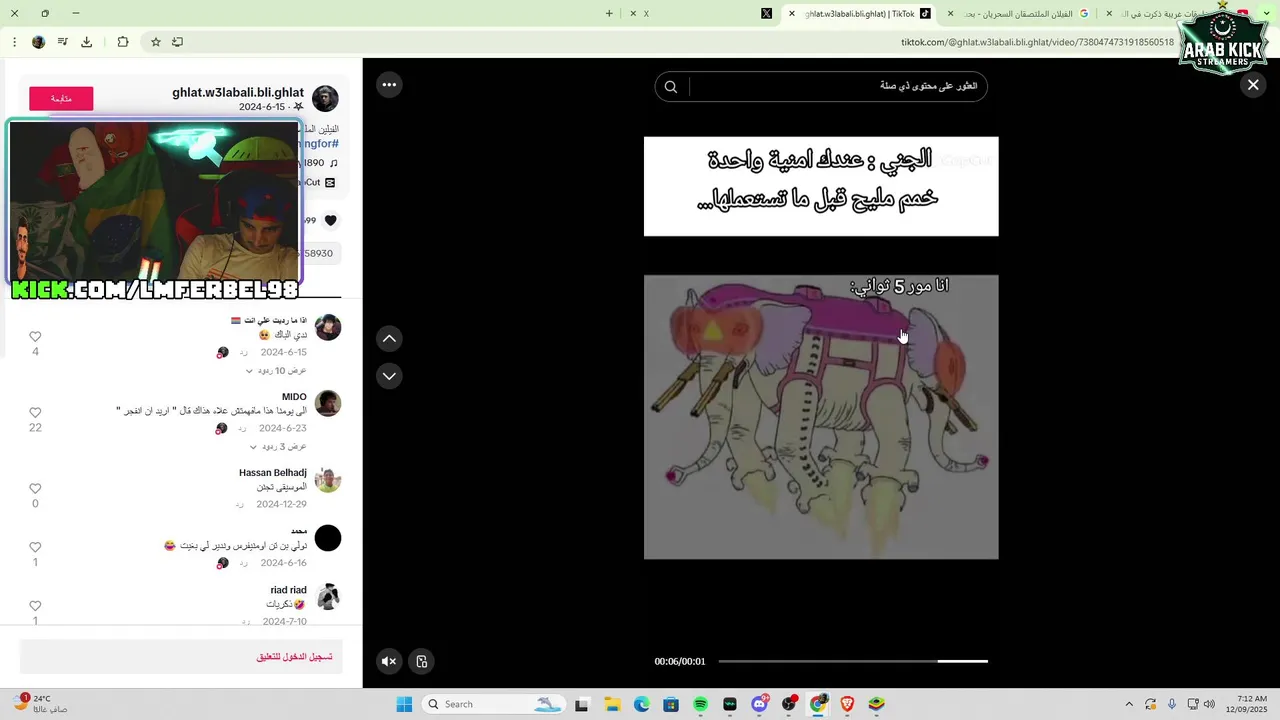The height and width of the screenshot is (720, 1280).
Task: Click the elephant video frame to pause
Action: click(821, 417)
